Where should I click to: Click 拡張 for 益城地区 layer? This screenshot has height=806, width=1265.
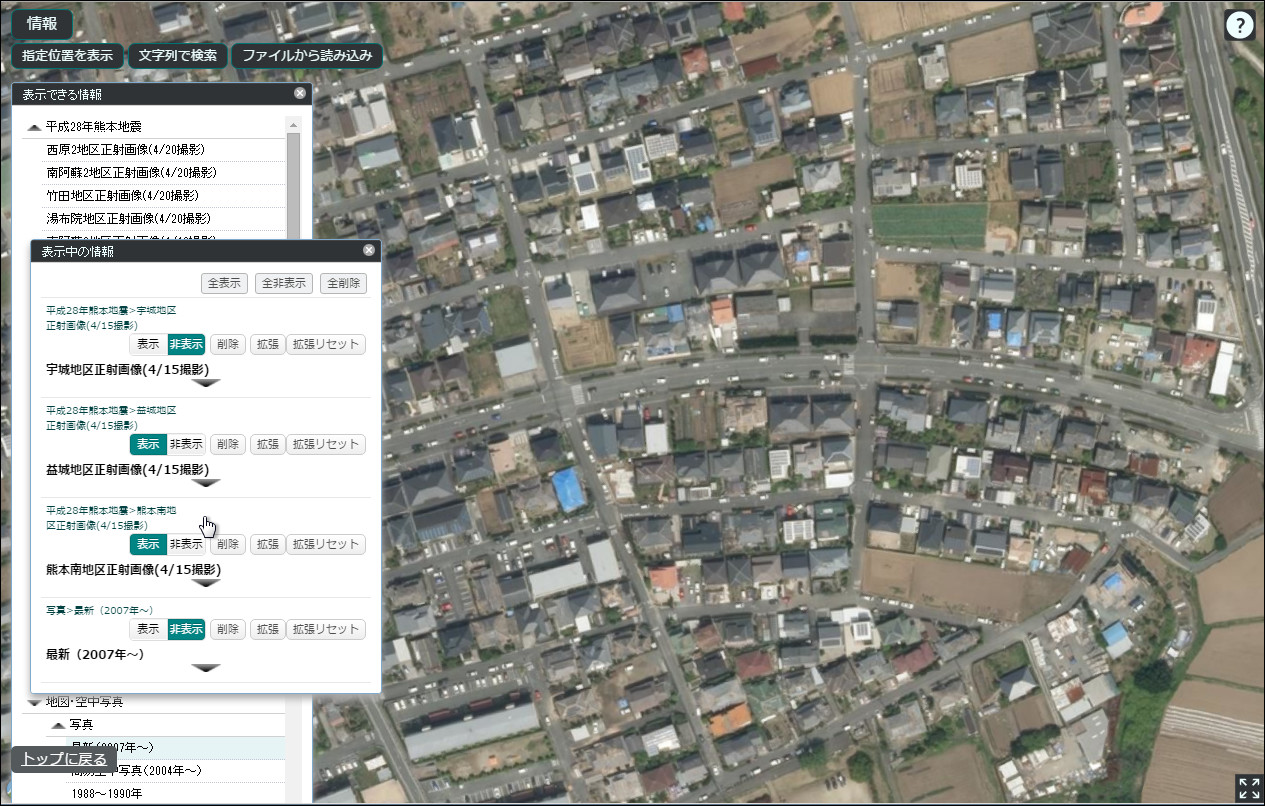(266, 444)
